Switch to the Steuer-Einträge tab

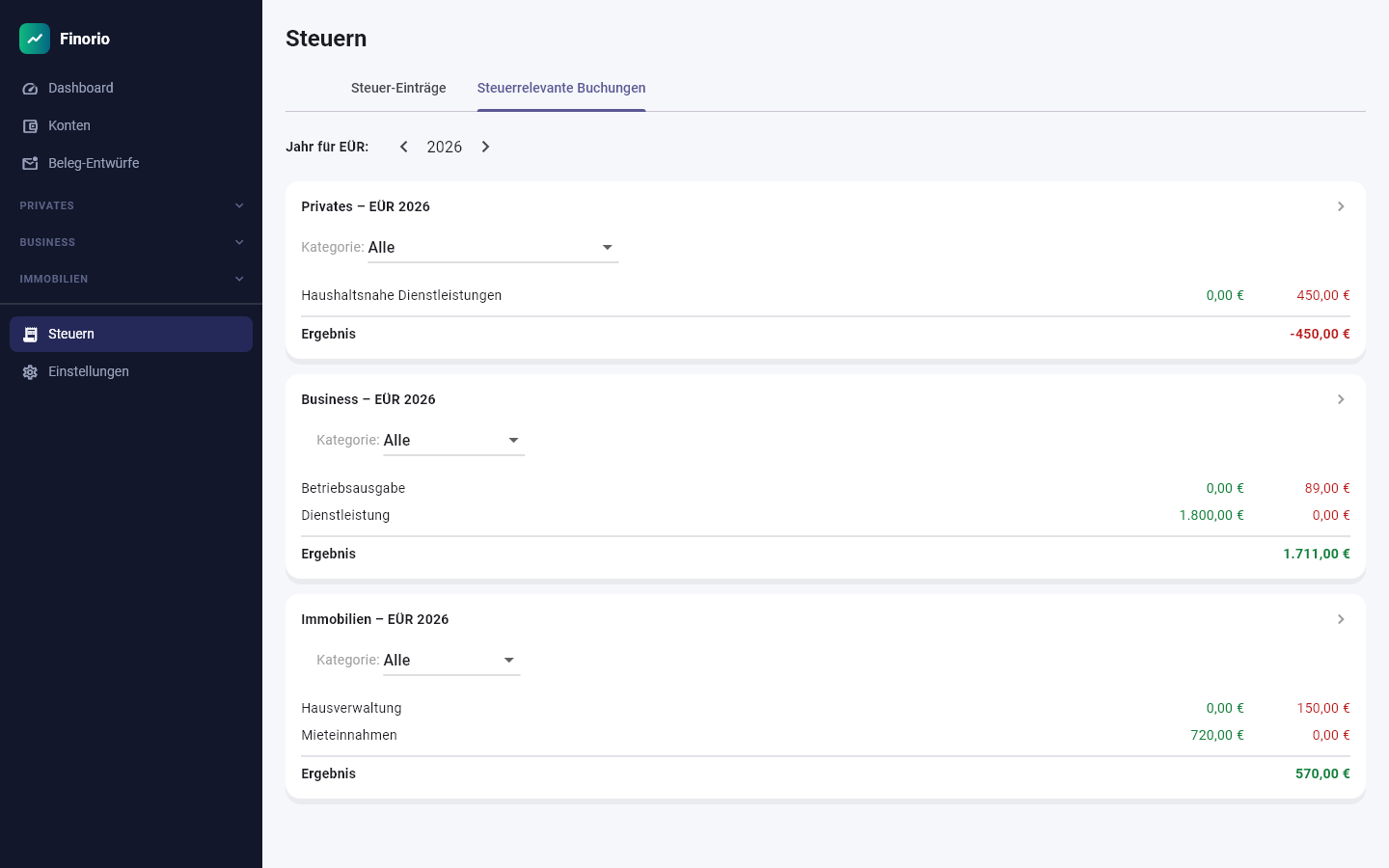point(398,88)
